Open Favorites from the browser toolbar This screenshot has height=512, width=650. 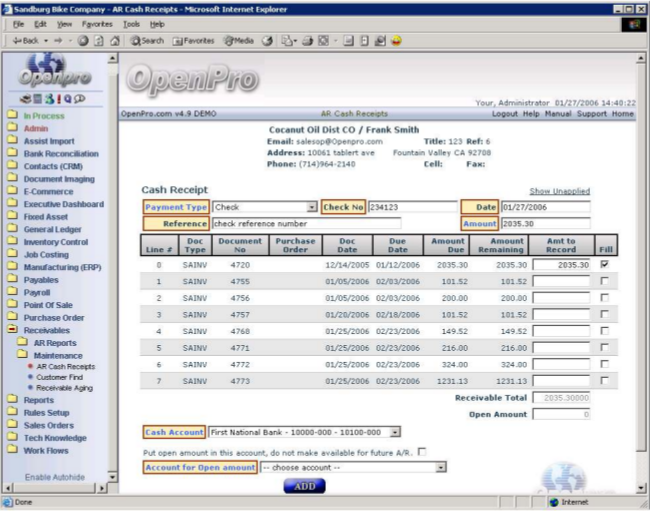193,40
